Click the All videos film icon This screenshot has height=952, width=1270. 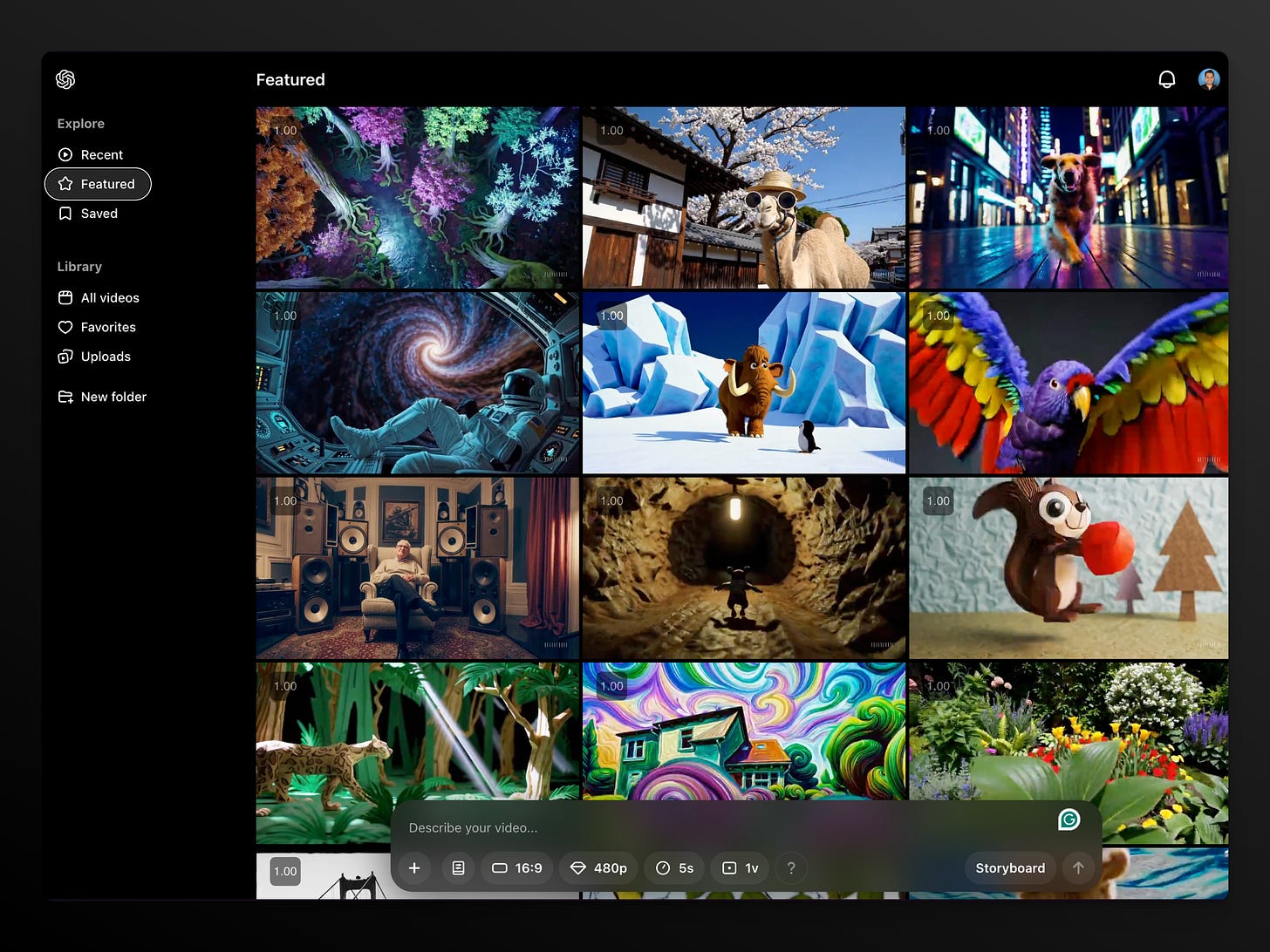click(x=65, y=297)
